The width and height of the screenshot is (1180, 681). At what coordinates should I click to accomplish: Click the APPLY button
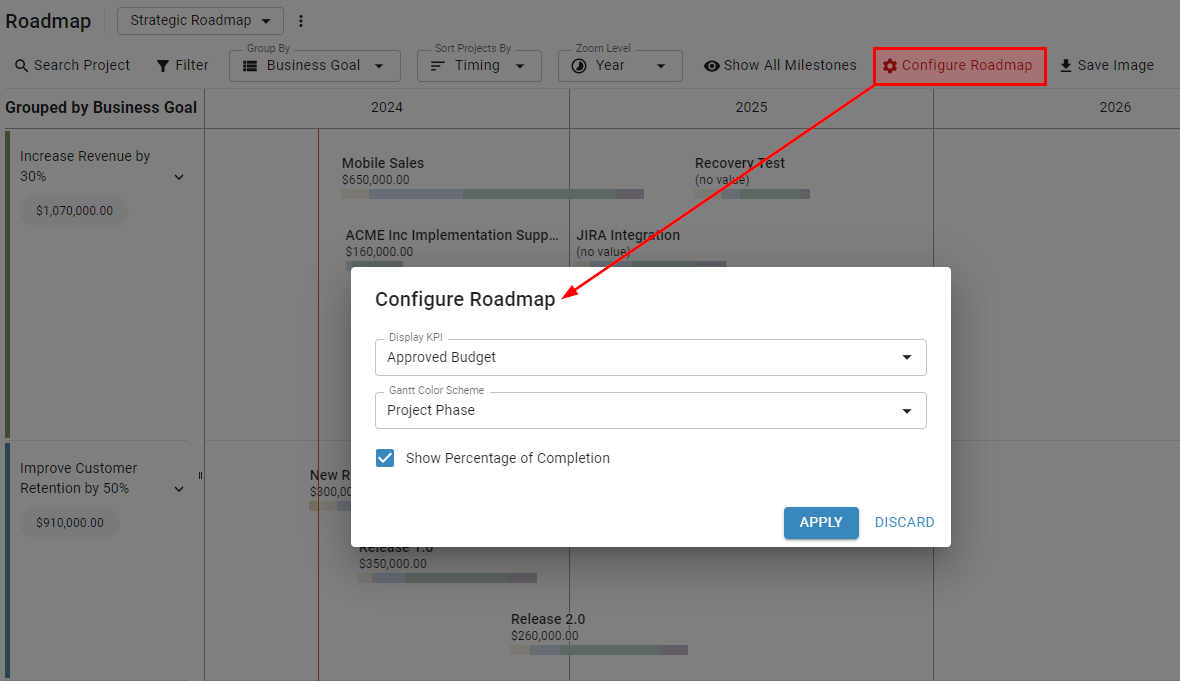(821, 522)
